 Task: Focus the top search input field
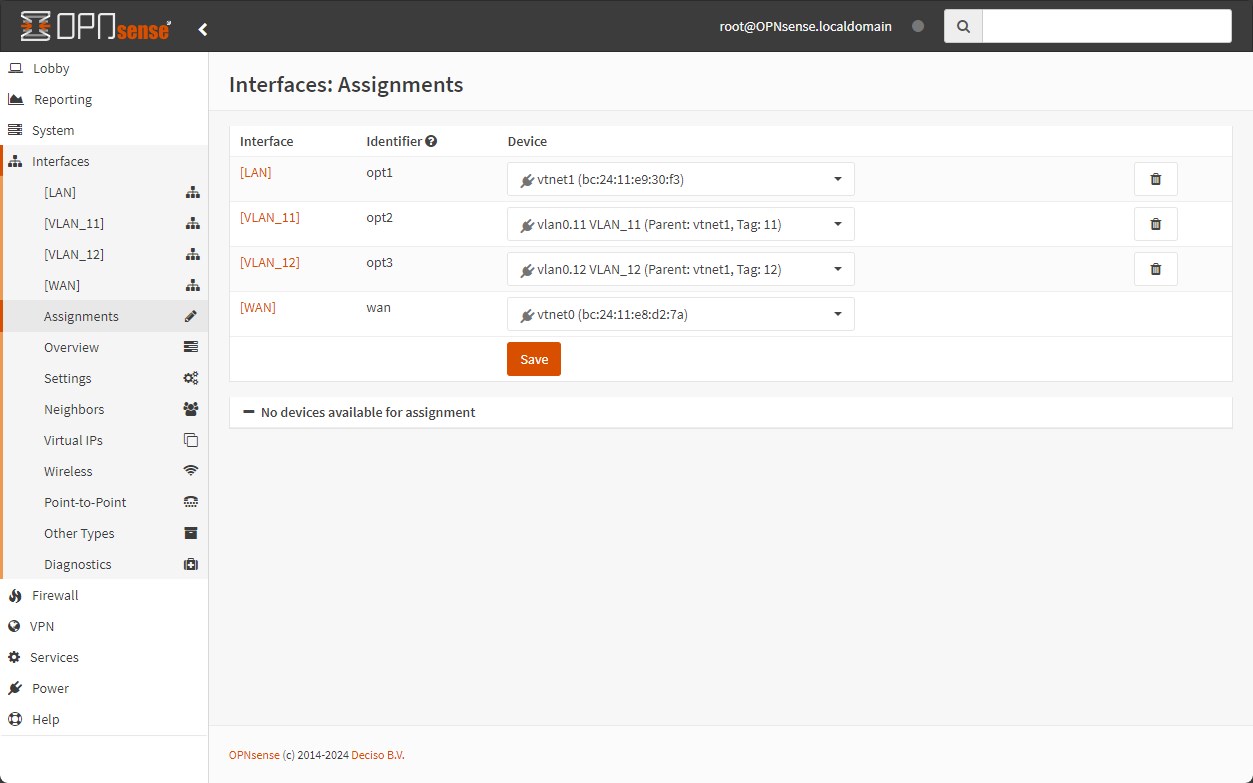[x=1106, y=27]
